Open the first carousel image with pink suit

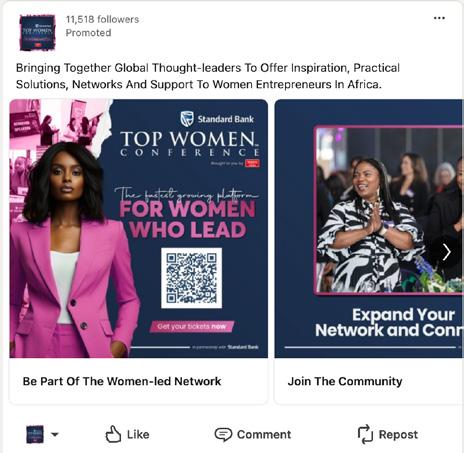tap(139, 229)
